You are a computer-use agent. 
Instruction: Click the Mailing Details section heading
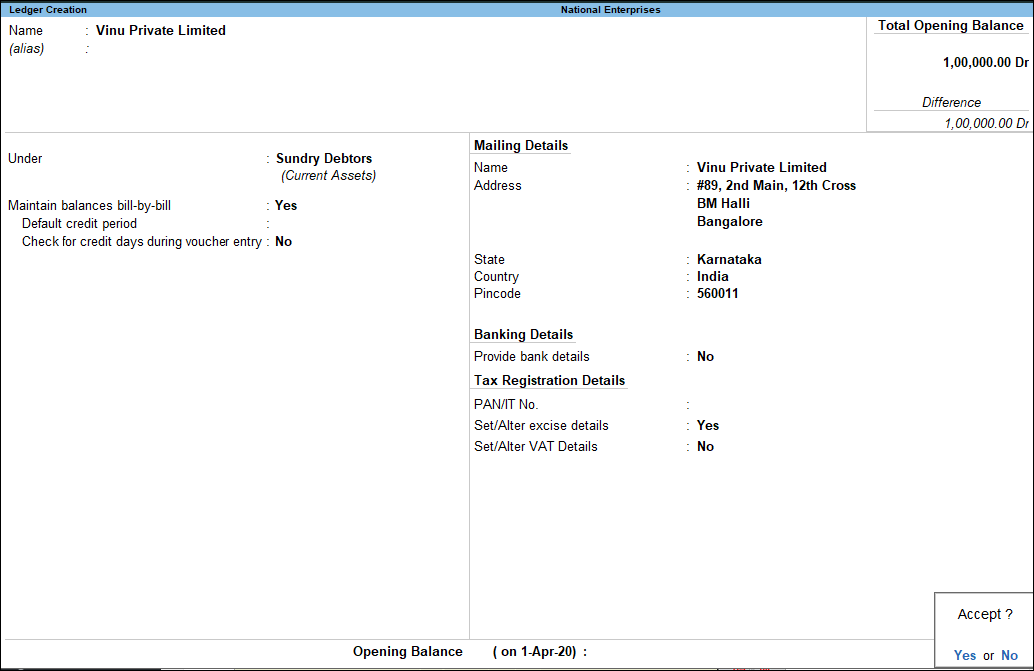pyautogui.click(x=521, y=145)
